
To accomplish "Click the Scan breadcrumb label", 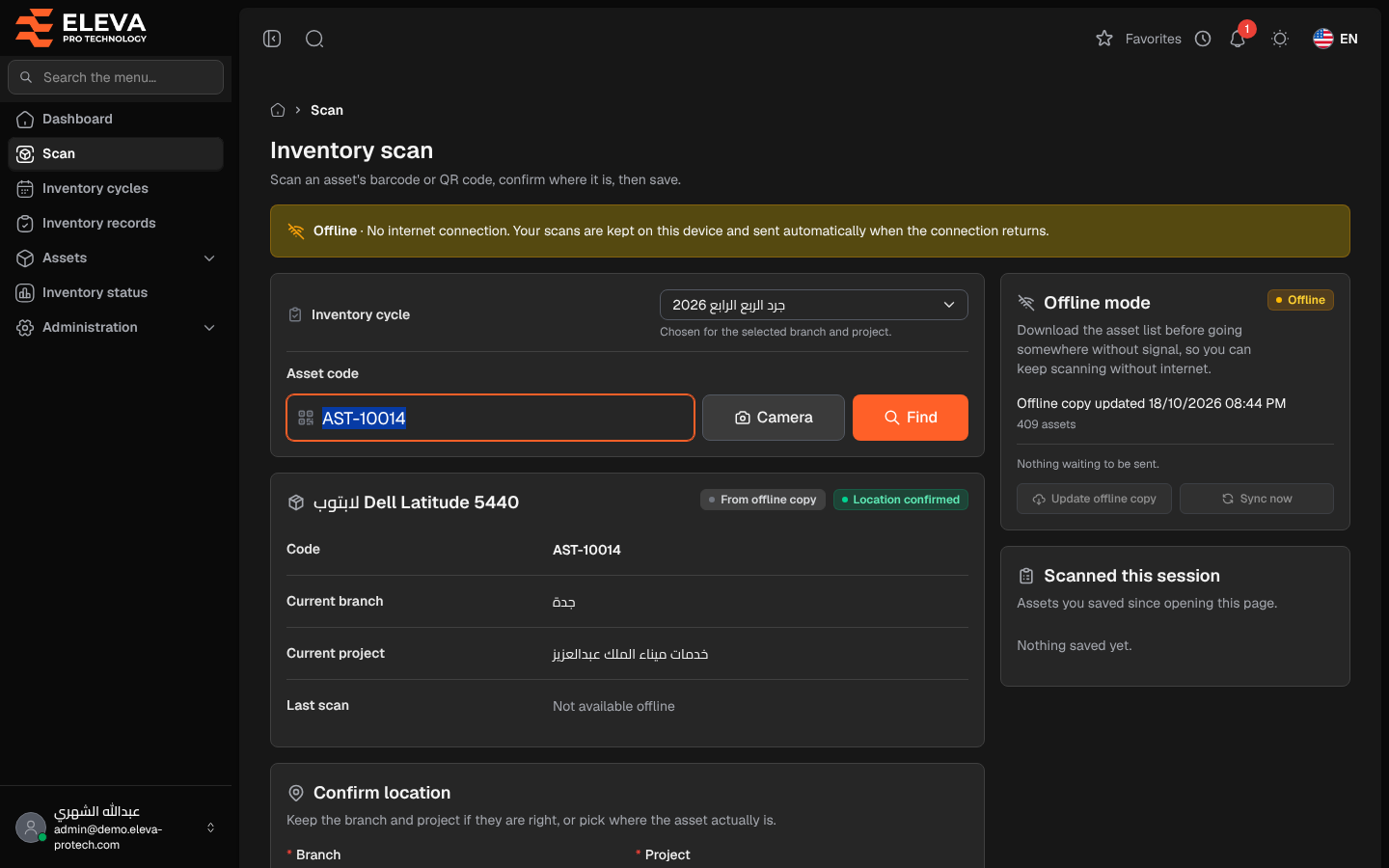I will pos(327,110).
